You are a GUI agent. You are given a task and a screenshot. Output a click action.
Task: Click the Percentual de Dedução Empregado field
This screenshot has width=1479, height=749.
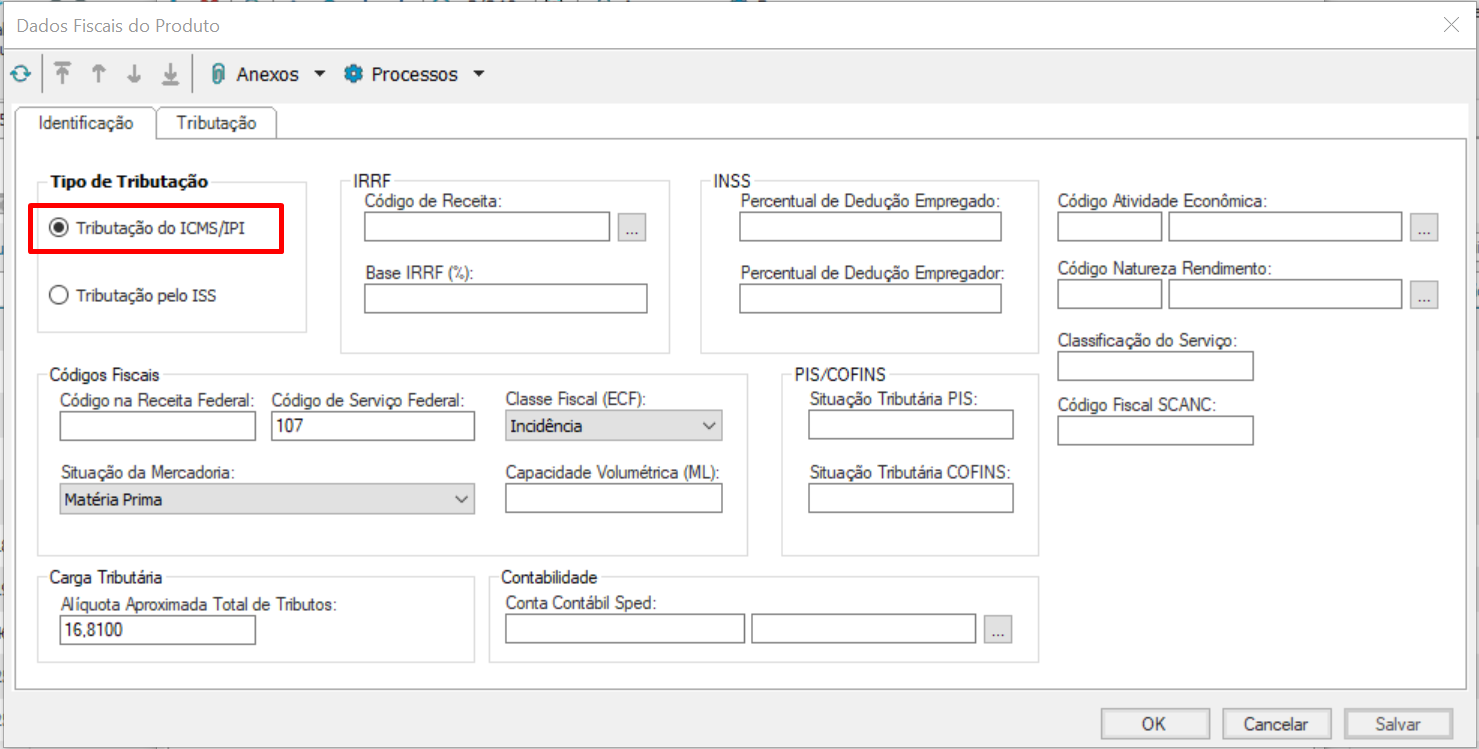870,227
